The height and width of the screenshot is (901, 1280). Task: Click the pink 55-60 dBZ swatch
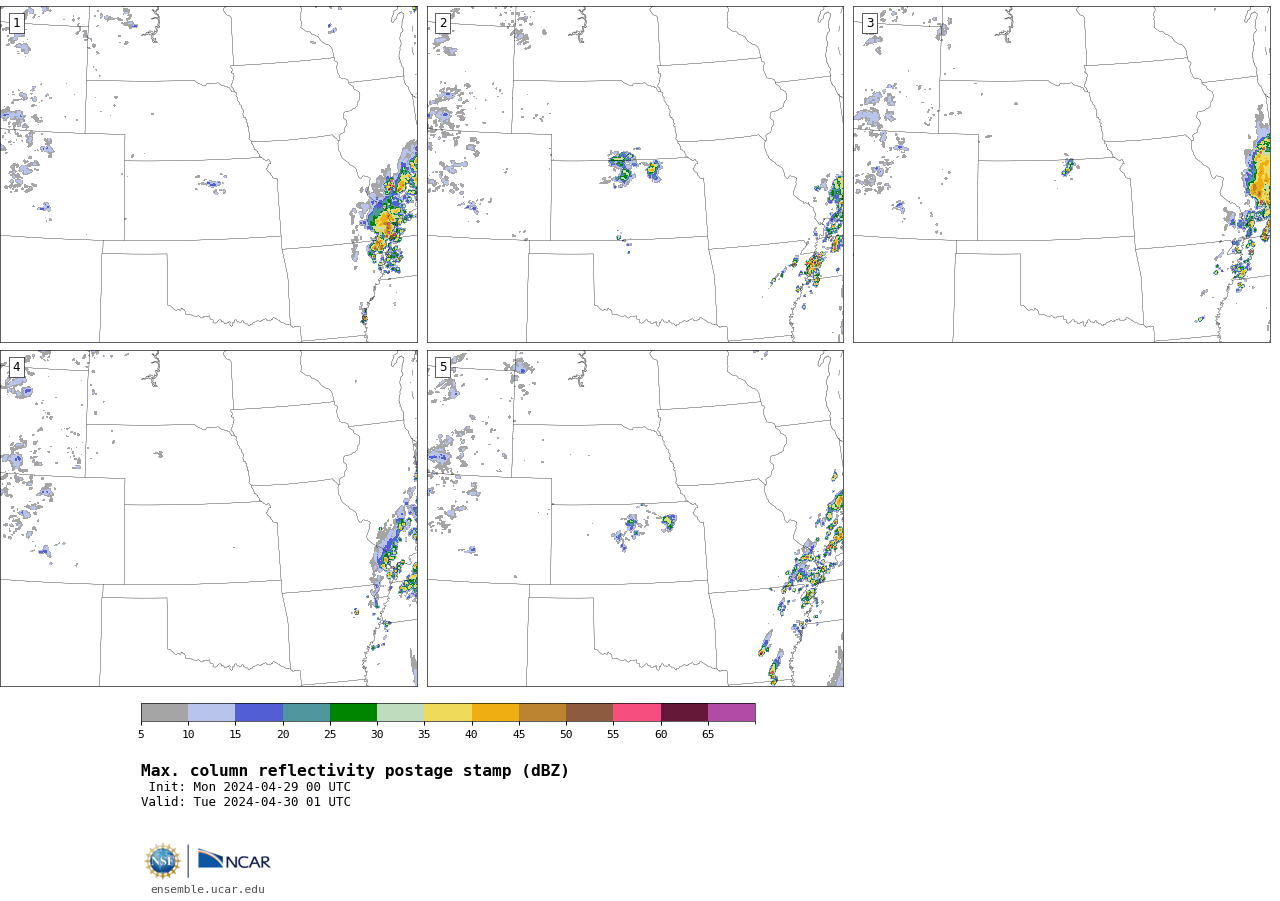pyautogui.click(x=637, y=713)
